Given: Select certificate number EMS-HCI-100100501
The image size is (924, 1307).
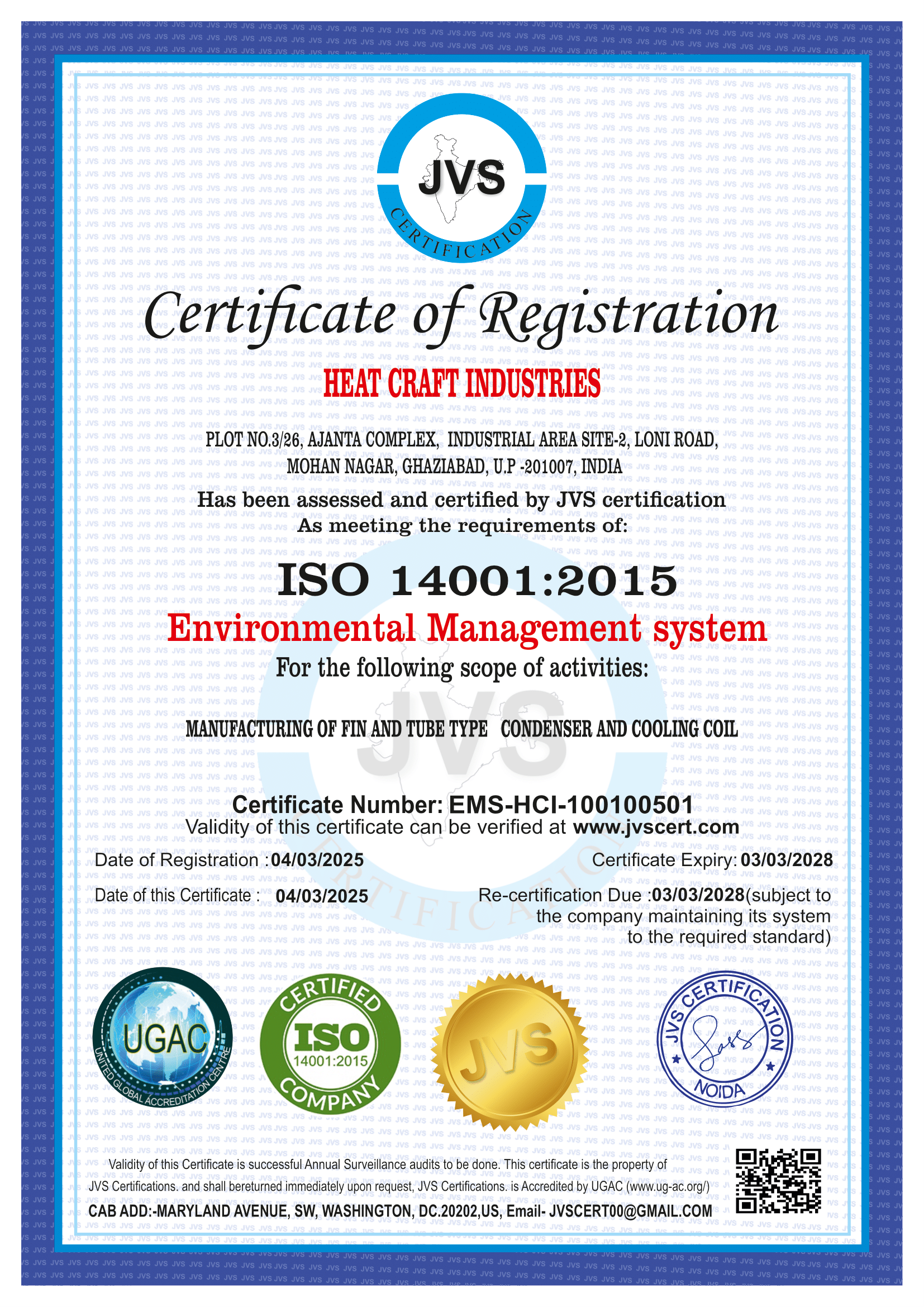Looking at the screenshot, I should coord(571,804).
